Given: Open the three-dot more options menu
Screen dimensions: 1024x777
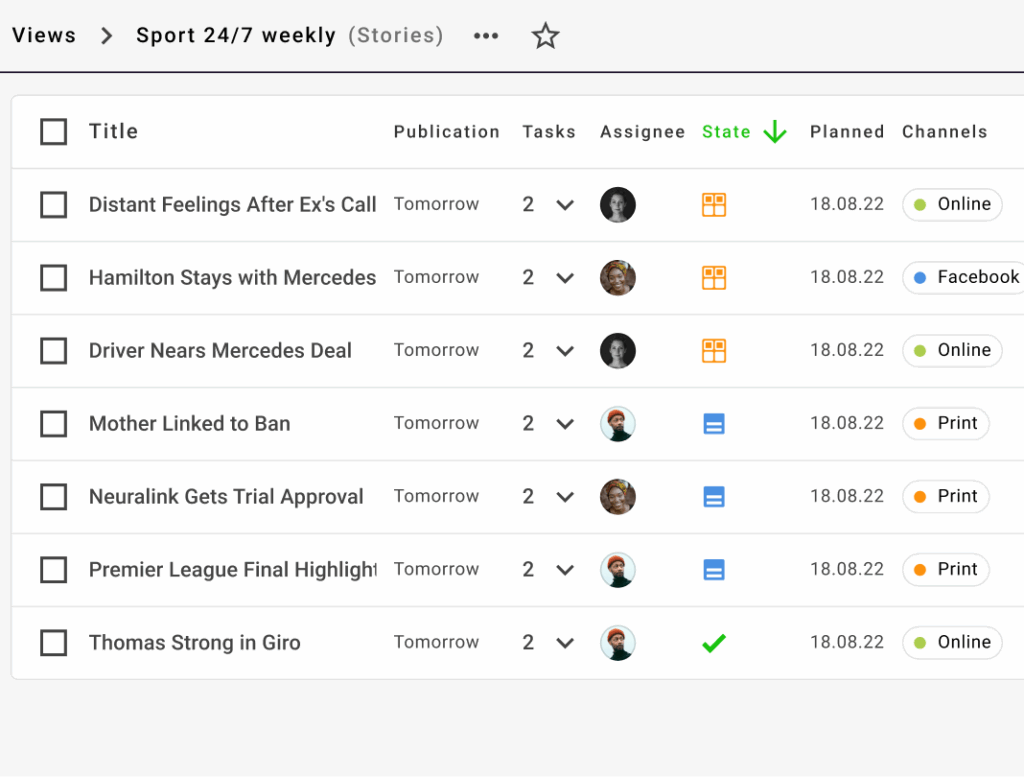Looking at the screenshot, I should [x=486, y=36].
